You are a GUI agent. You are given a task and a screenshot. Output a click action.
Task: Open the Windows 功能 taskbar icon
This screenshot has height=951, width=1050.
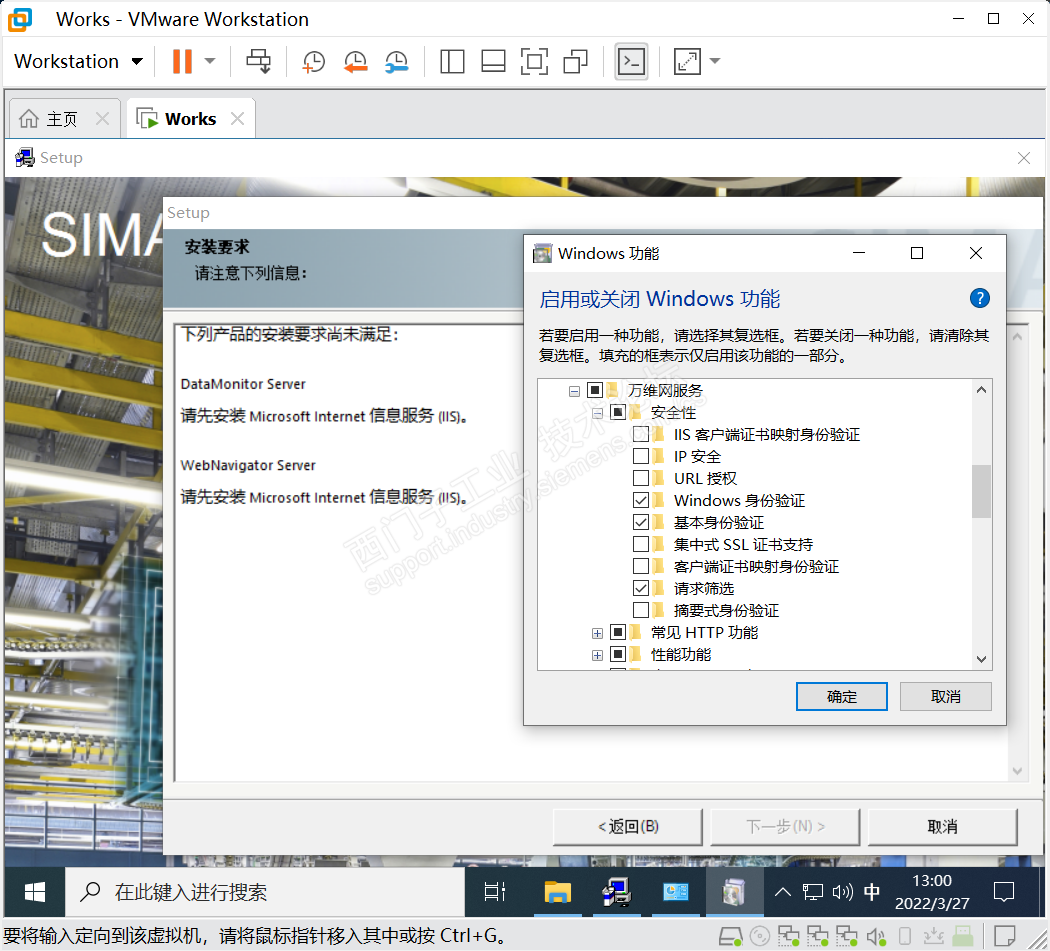734,892
